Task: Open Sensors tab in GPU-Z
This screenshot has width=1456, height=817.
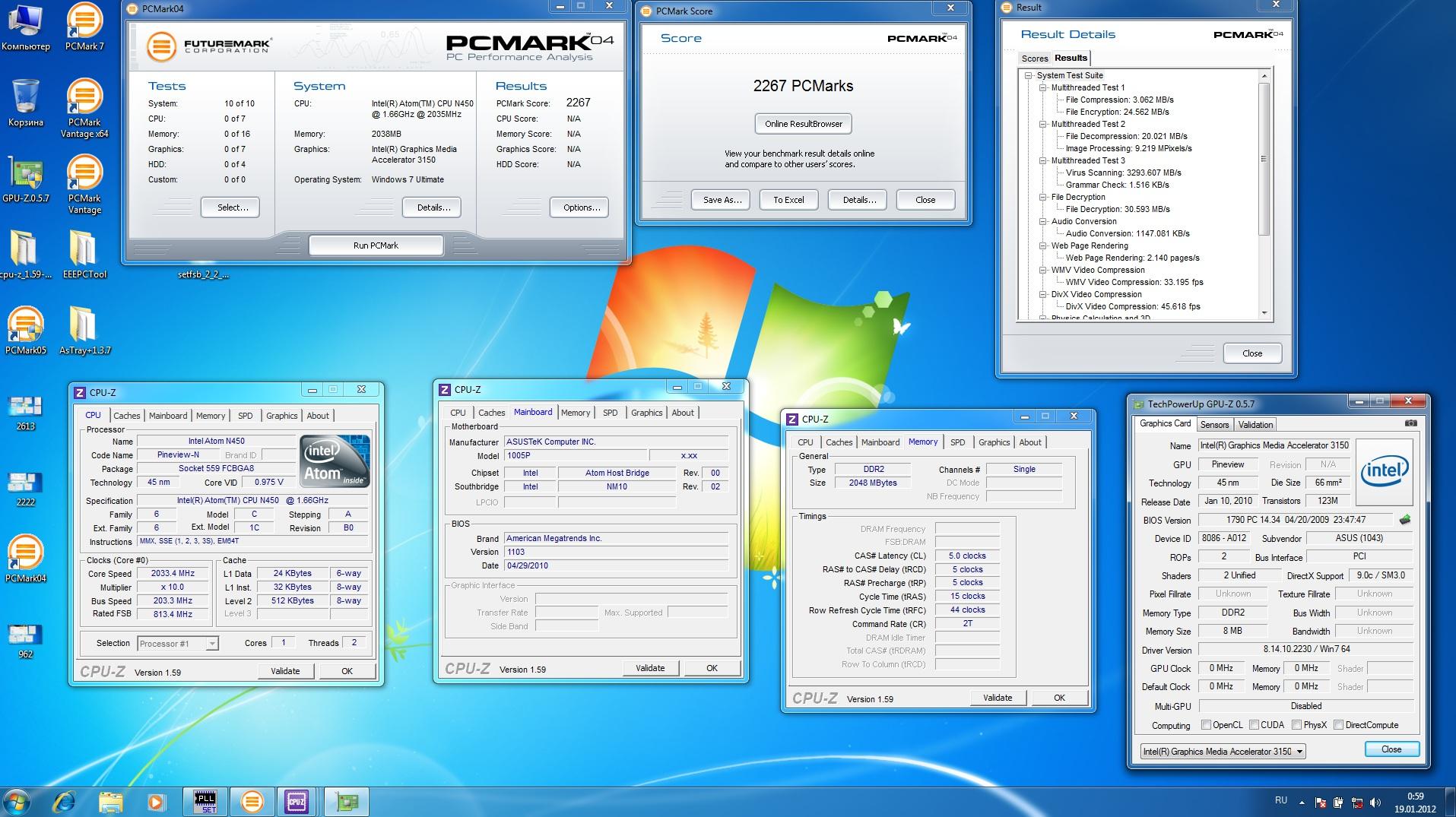Action: tap(1214, 425)
